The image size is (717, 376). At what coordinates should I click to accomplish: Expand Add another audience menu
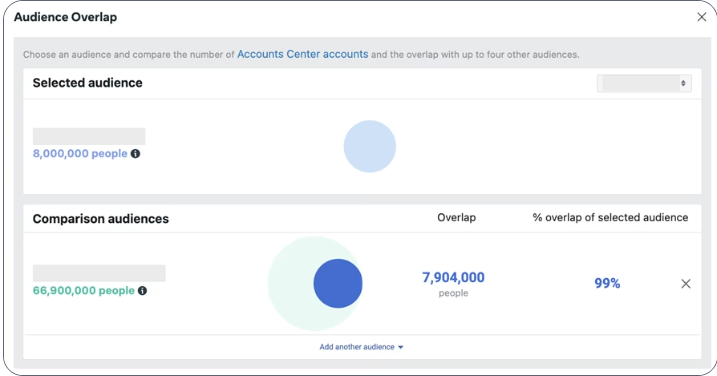[361, 347]
